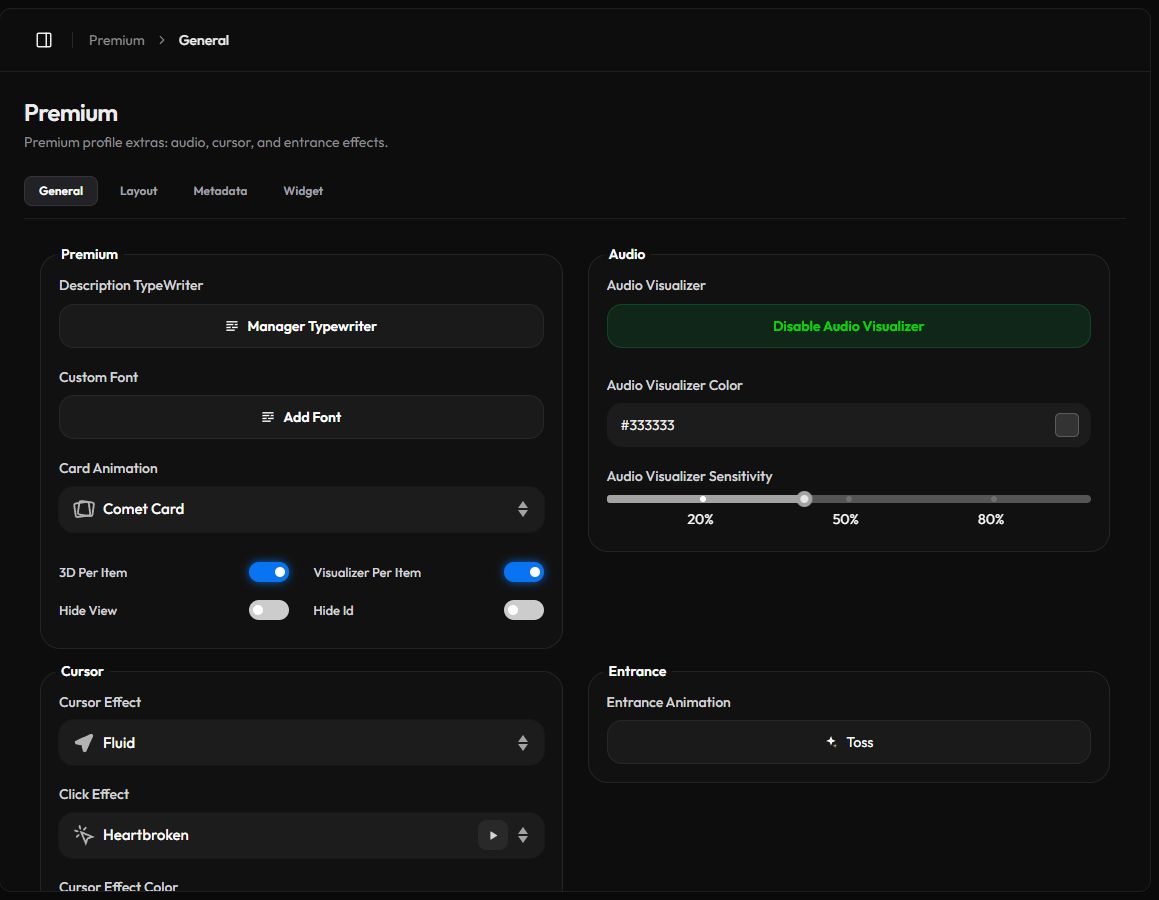Viewport: 1159px width, 900px height.
Task: Click the typewriter lines icon in Manager Typewriter
Action: [x=231, y=326]
